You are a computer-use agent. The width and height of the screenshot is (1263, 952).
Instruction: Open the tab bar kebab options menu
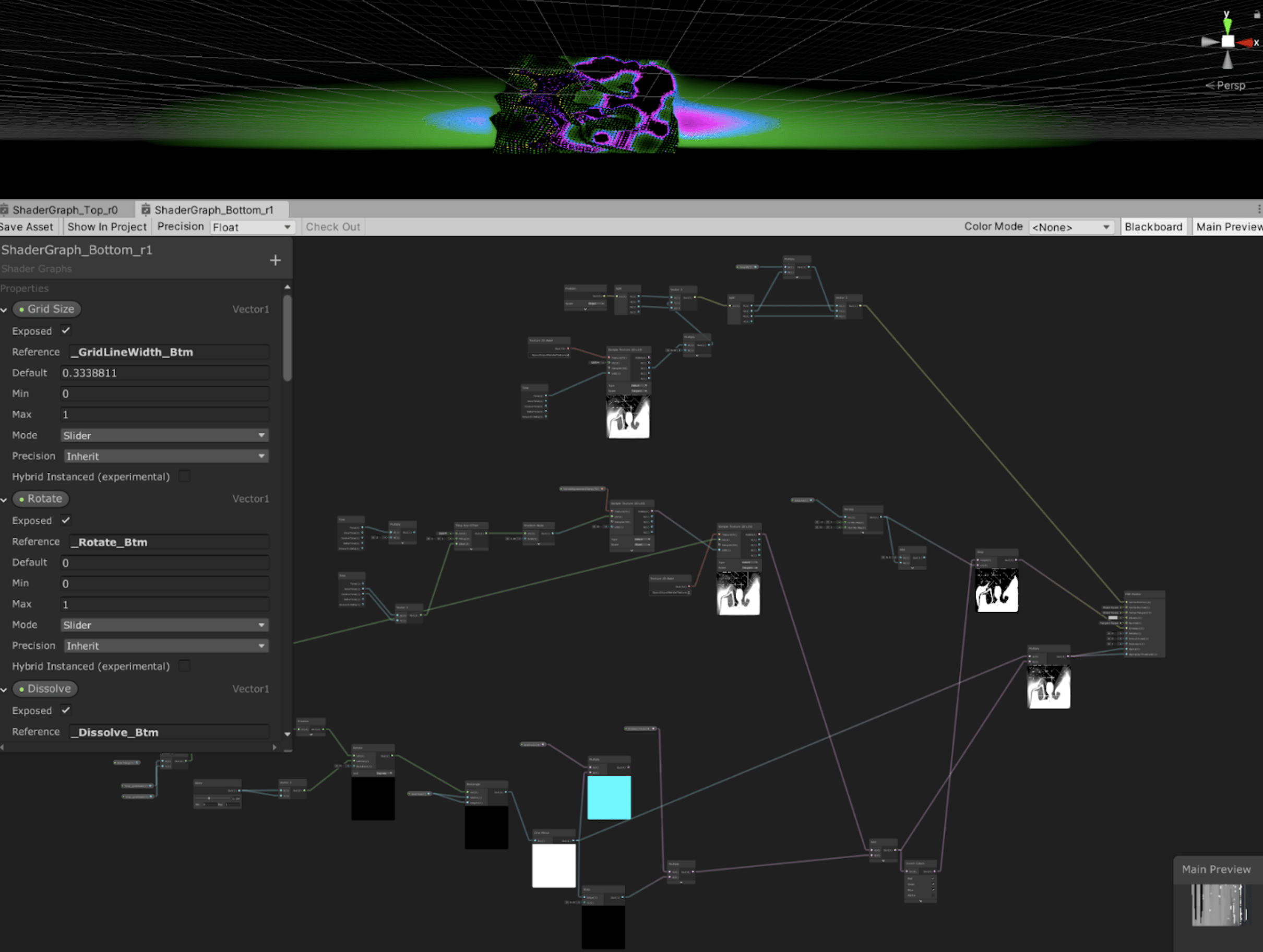click(1259, 209)
